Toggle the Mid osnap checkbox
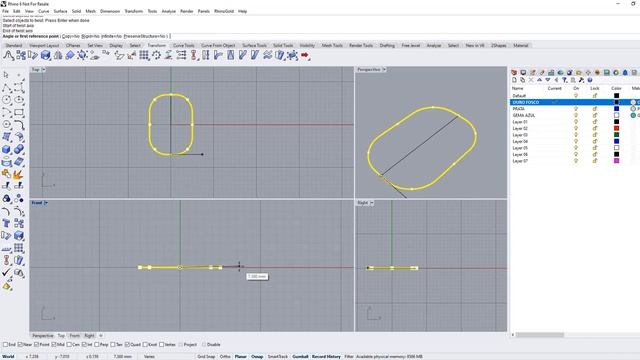Viewport: 640px width, 360px height. pyautogui.click(x=54, y=344)
